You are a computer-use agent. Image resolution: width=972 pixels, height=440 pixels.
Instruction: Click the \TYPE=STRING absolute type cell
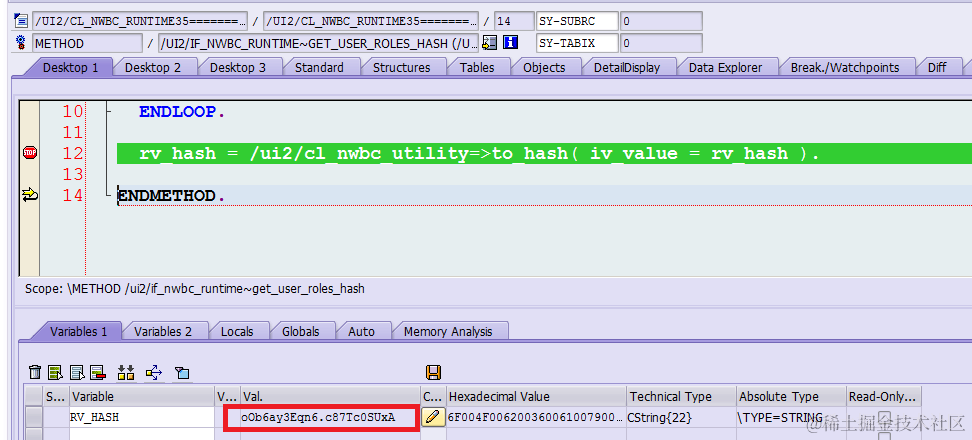791,417
